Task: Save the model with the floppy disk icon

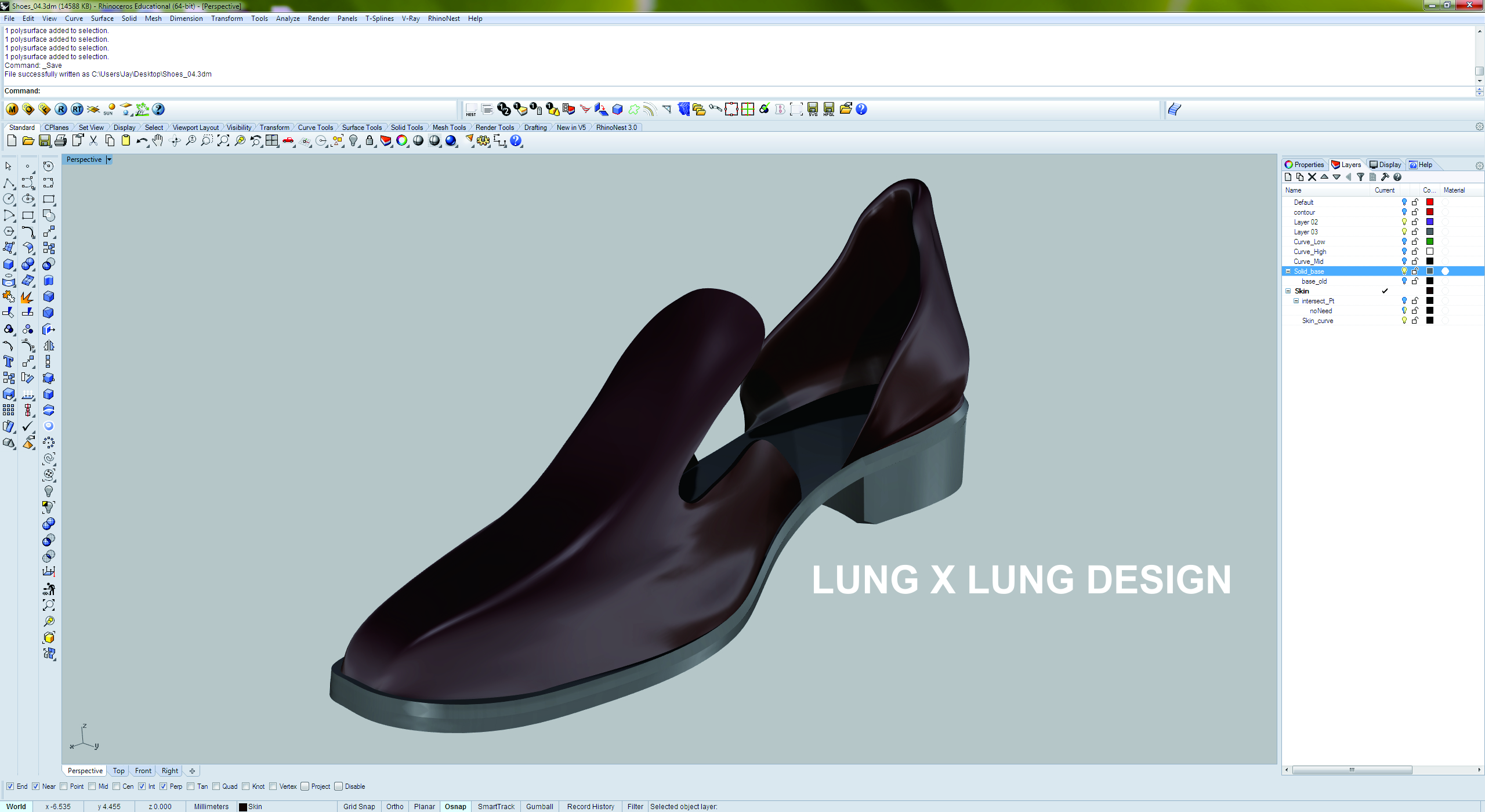Action: coord(45,141)
